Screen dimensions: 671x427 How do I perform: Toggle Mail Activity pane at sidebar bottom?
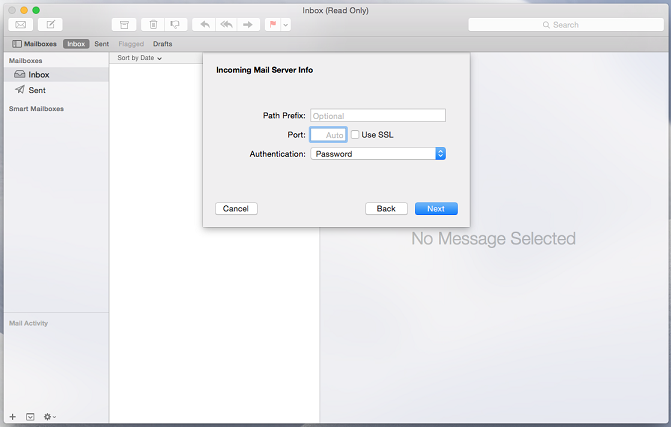click(x=30, y=416)
